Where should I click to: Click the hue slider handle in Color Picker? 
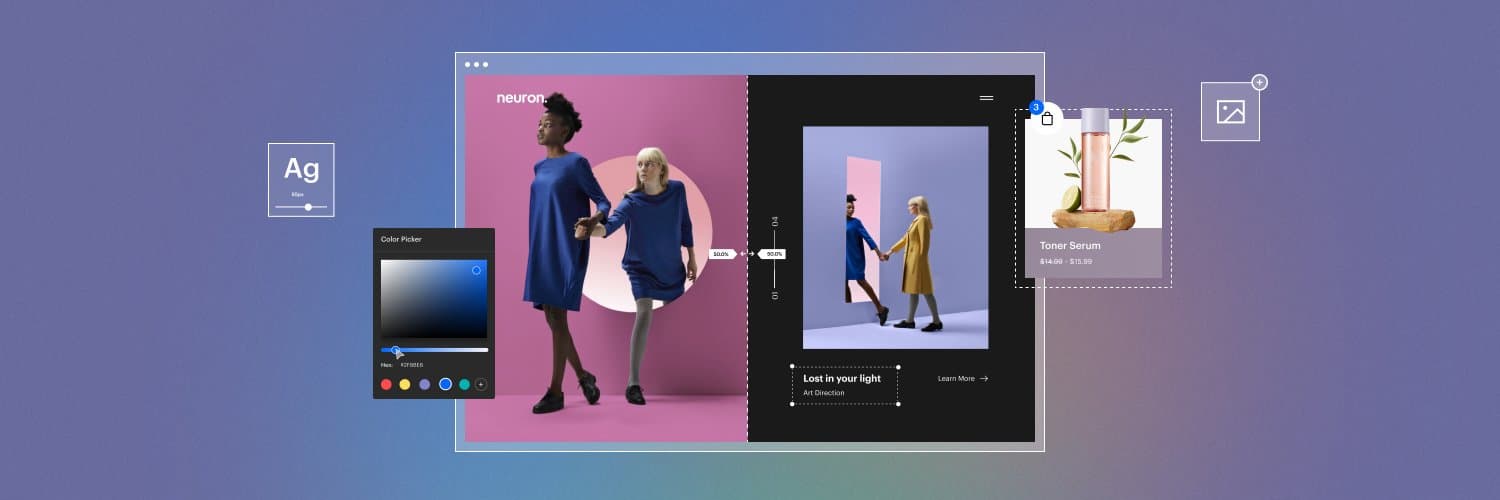click(396, 350)
